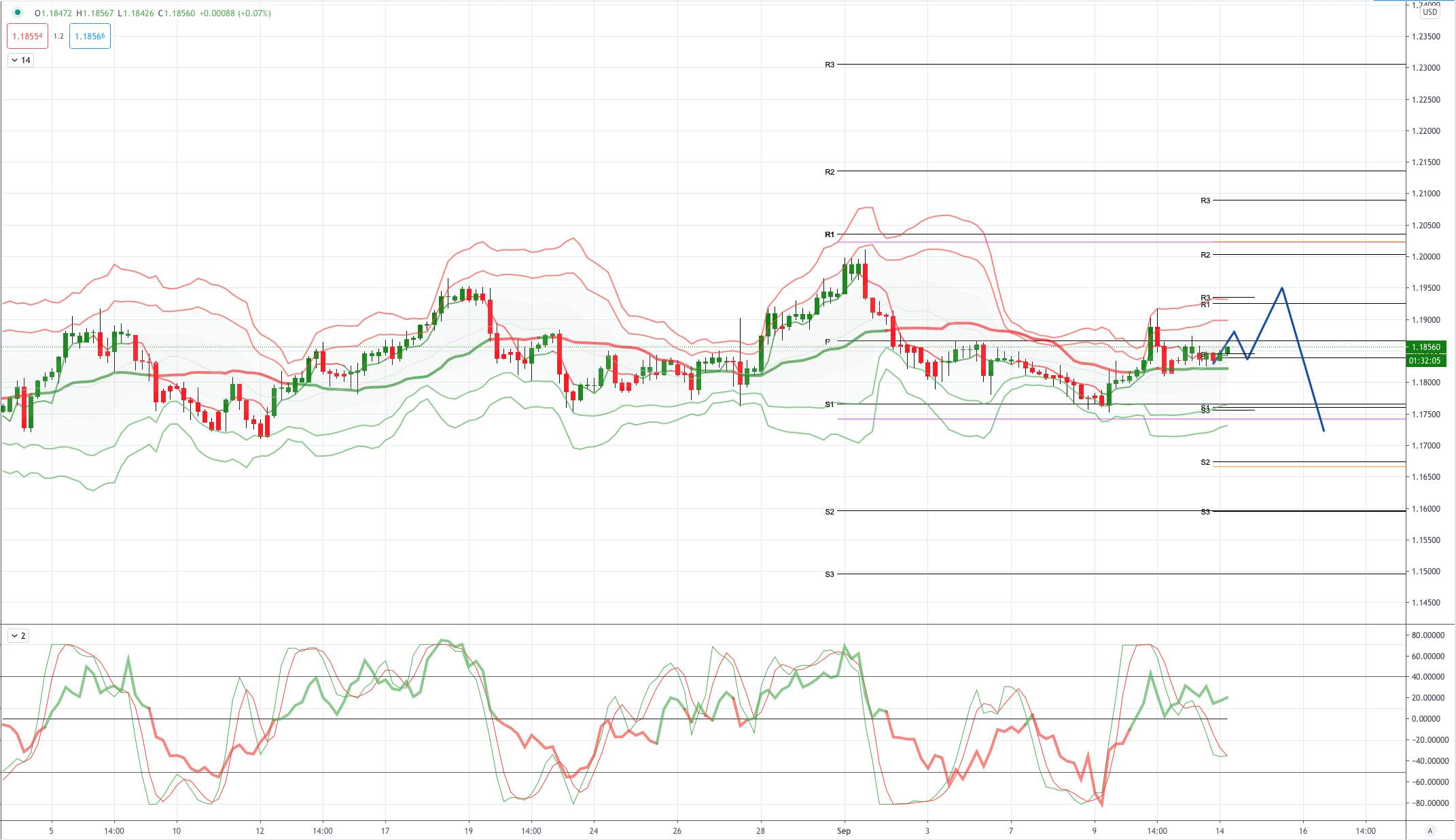Click the current price label 1.18560
Image resolution: width=1456 pixels, height=840 pixels.
click(x=1425, y=347)
